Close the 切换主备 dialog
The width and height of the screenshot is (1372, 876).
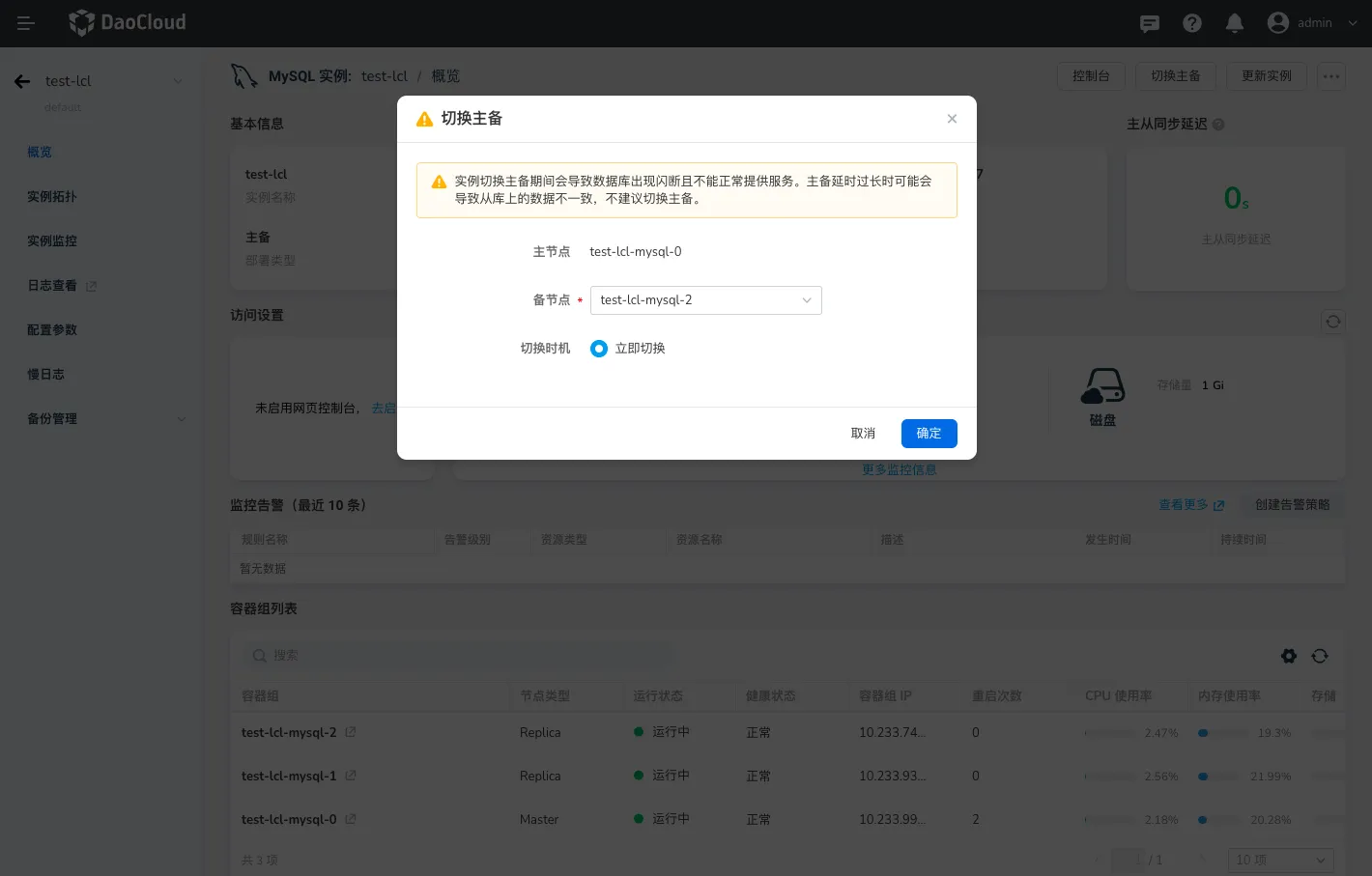point(952,119)
